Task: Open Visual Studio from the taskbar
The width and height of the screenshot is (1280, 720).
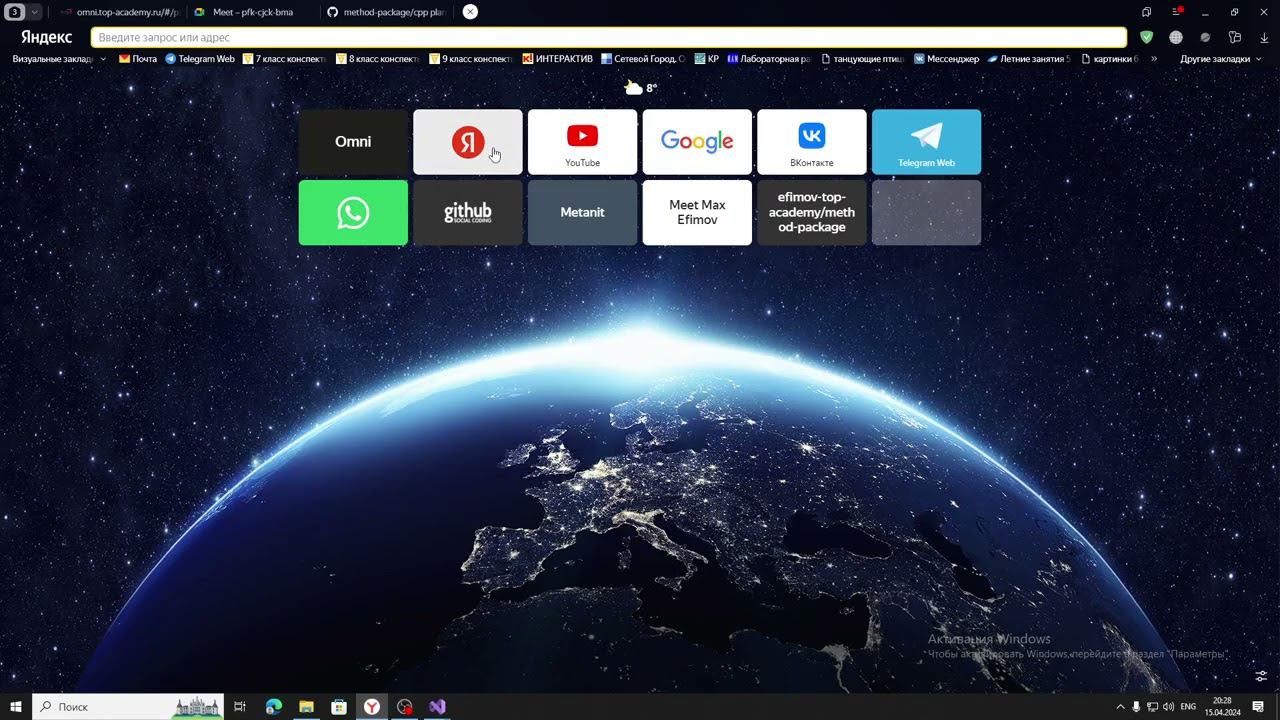Action: pos(437,707)
